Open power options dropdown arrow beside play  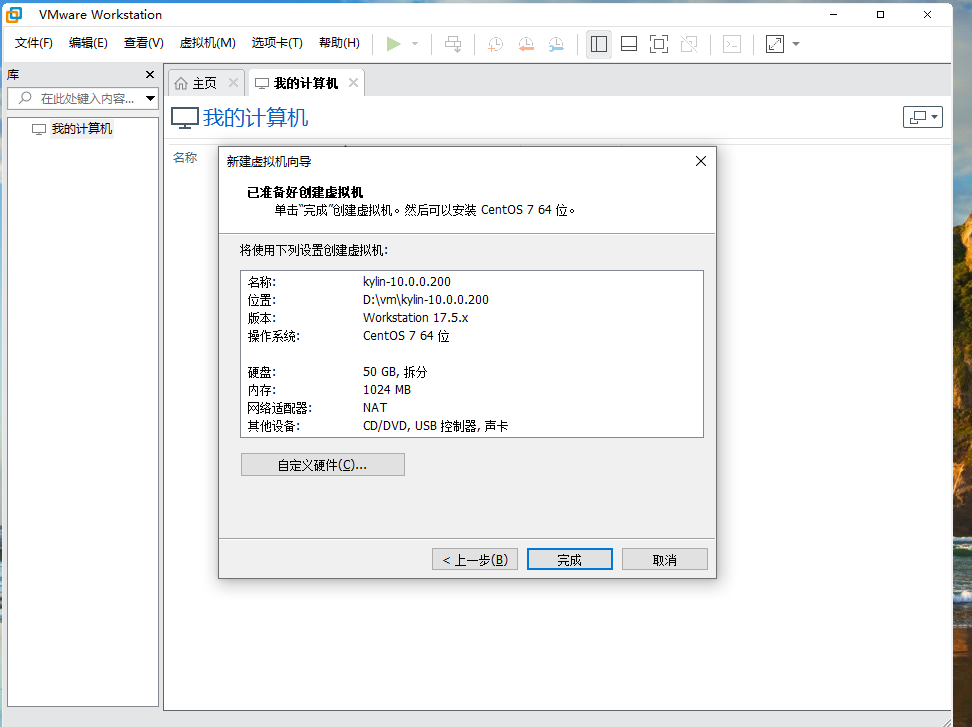point(415,44)
